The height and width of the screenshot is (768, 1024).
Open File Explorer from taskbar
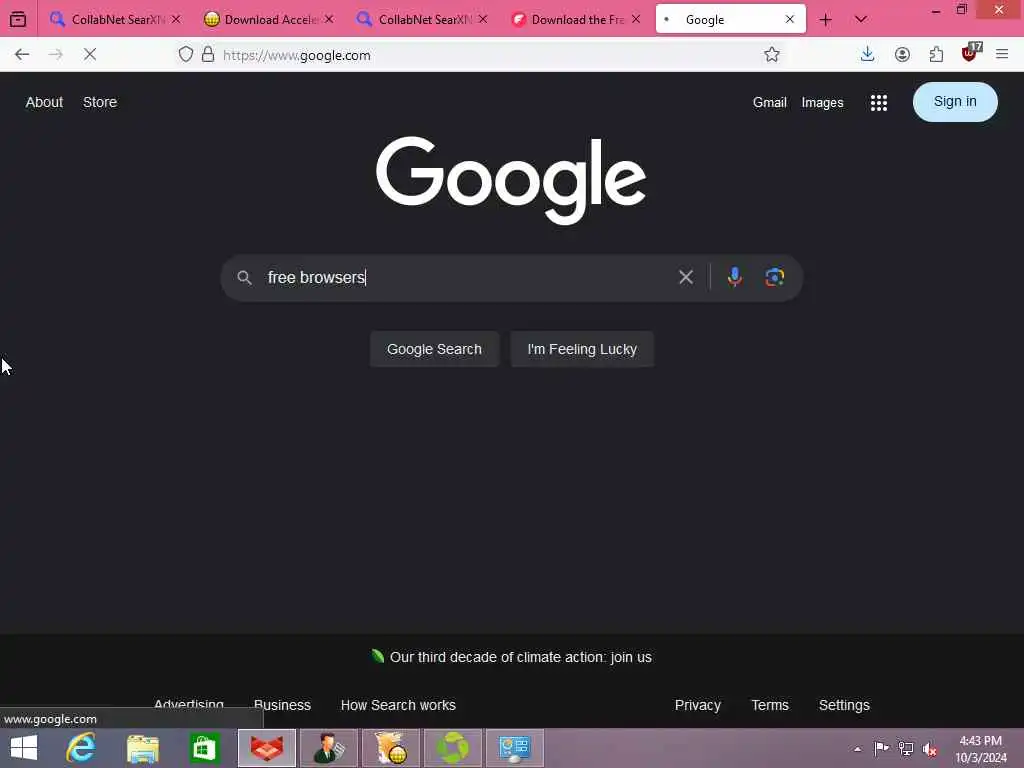point(143,748)
